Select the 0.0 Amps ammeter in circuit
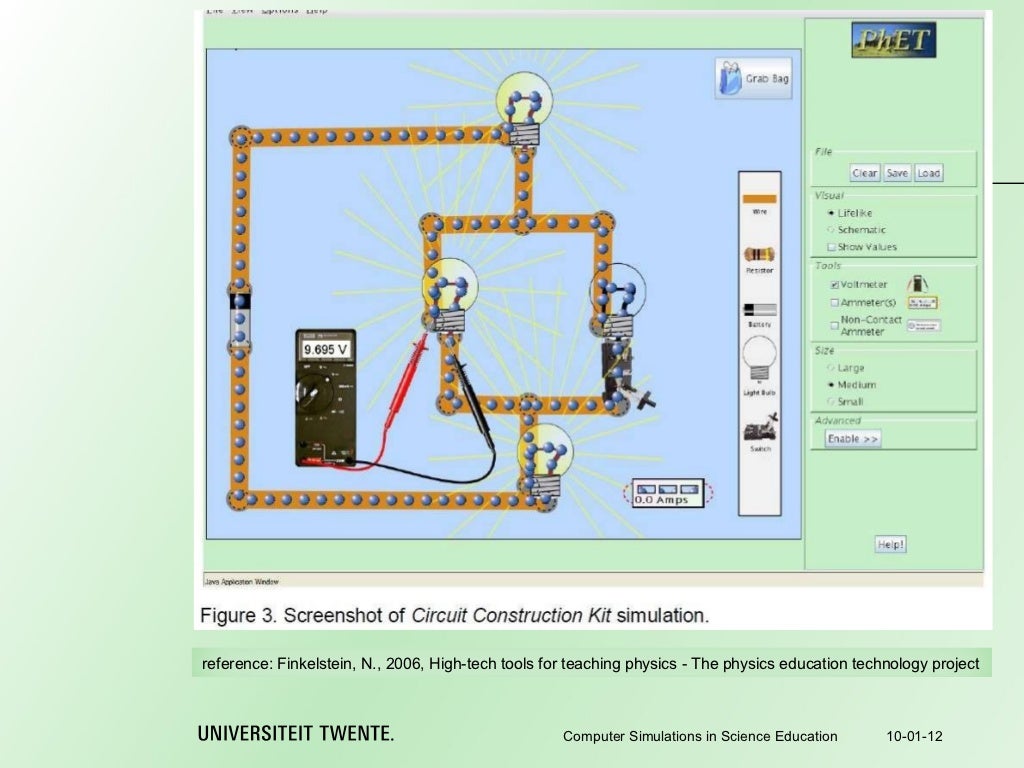The image size is (1024, 768). pyautogui.click(x=667, y=494)
